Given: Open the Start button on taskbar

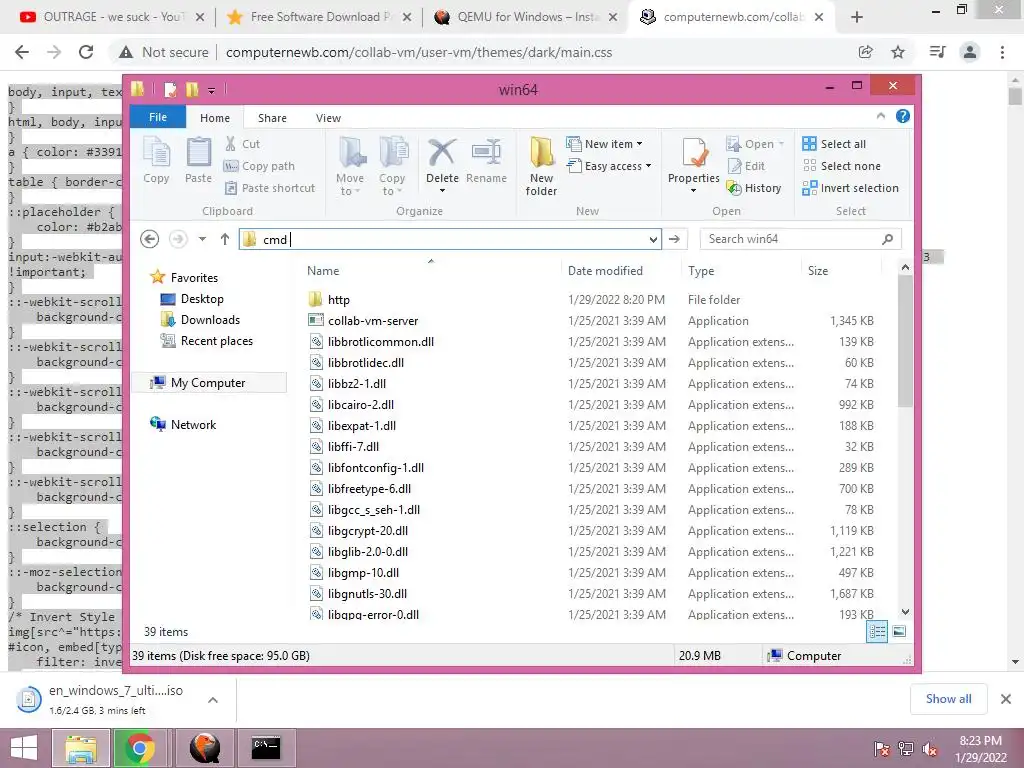Looking at the screenshot, I should (x=24, y=748).
